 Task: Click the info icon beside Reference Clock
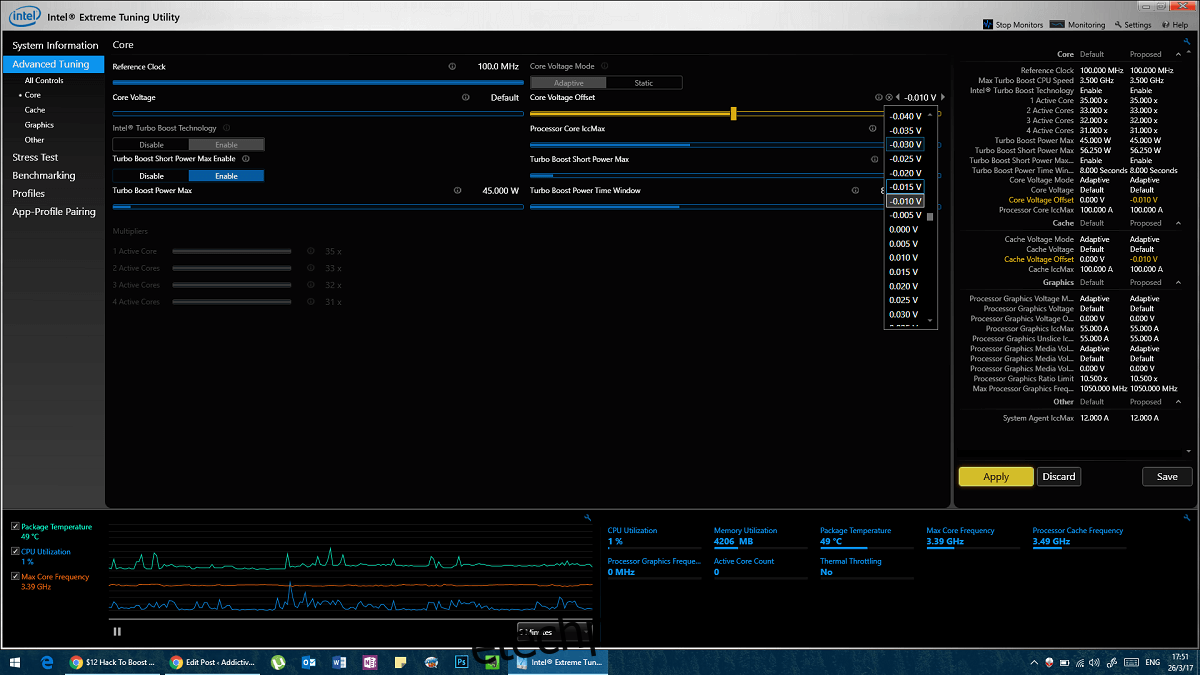pyautogui.click(x=452, y=66)
